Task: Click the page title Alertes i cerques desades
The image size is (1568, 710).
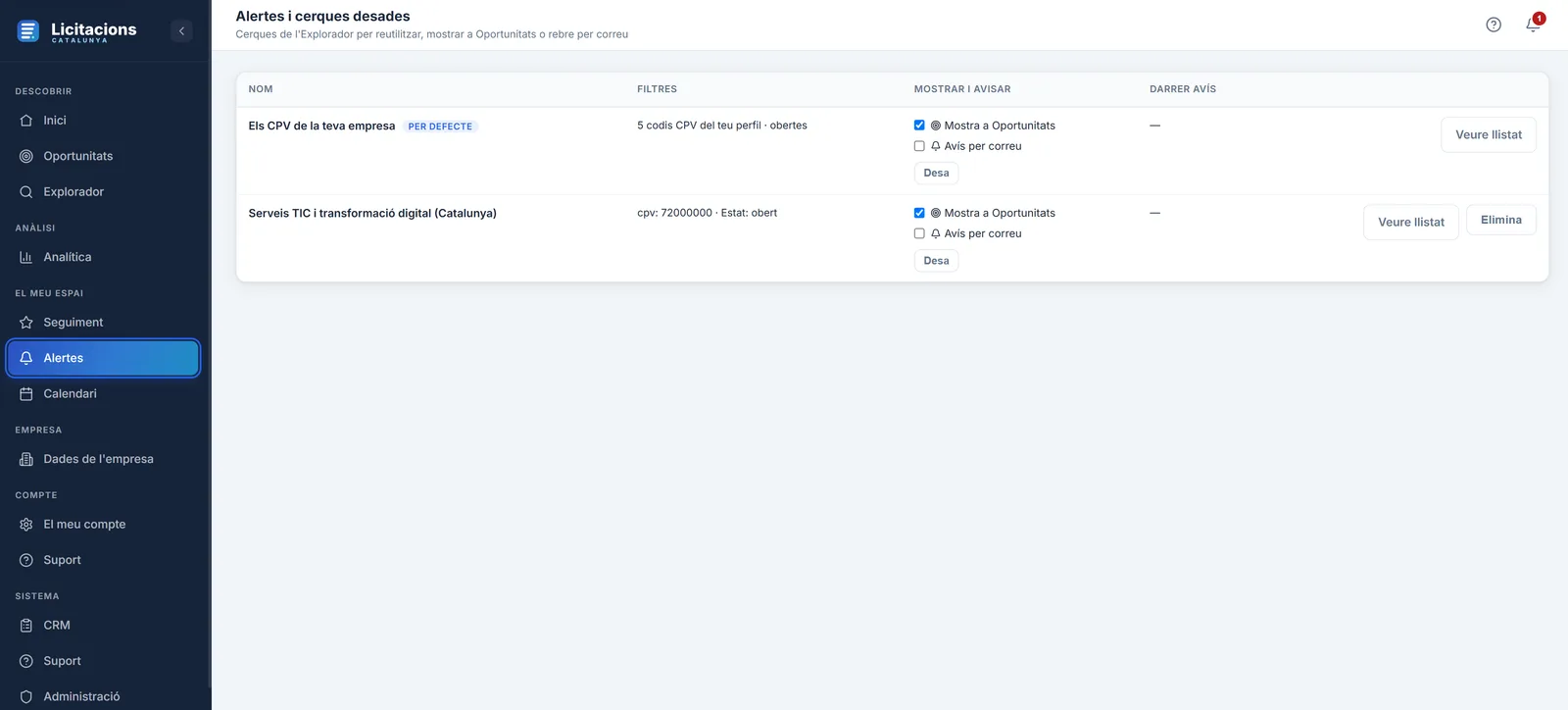Action: coord(322,17)
